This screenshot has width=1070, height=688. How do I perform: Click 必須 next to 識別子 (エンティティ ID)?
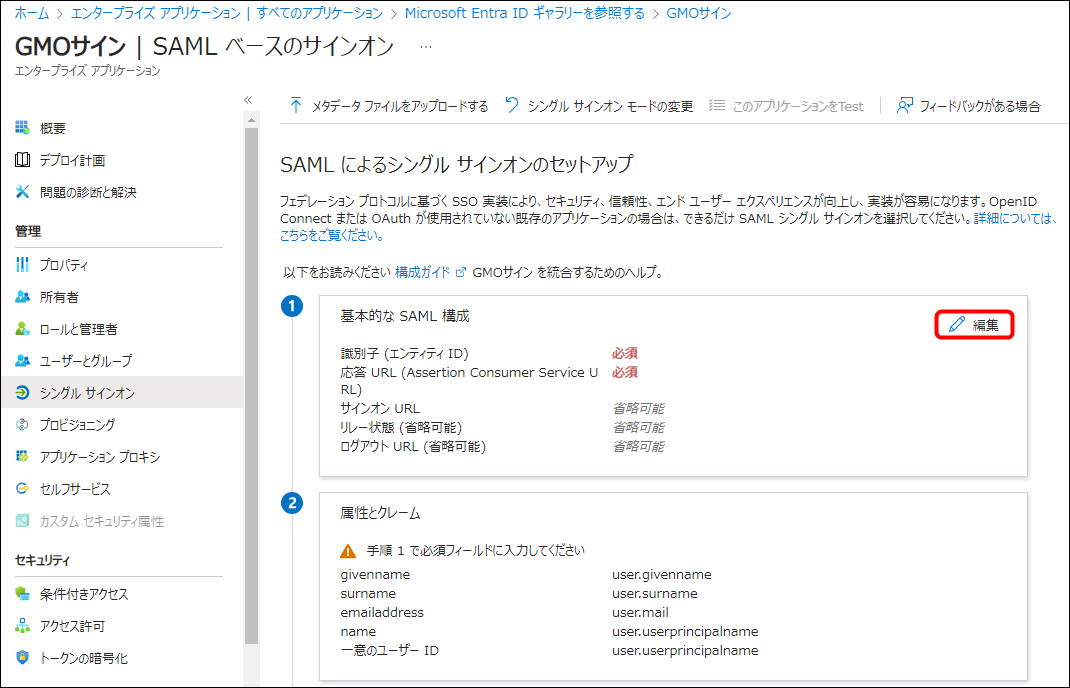tap(625, 354)
